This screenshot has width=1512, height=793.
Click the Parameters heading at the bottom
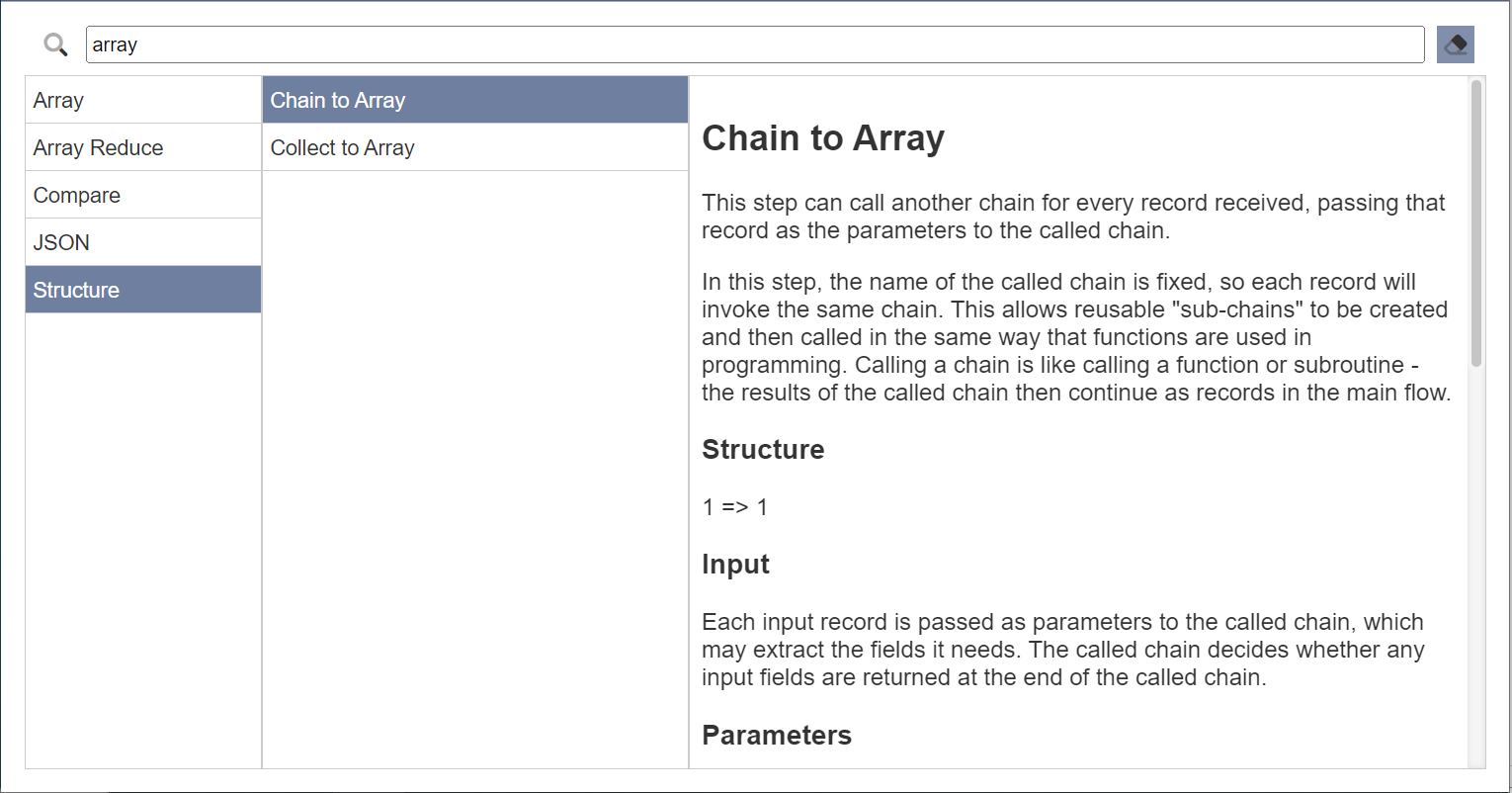776,736
